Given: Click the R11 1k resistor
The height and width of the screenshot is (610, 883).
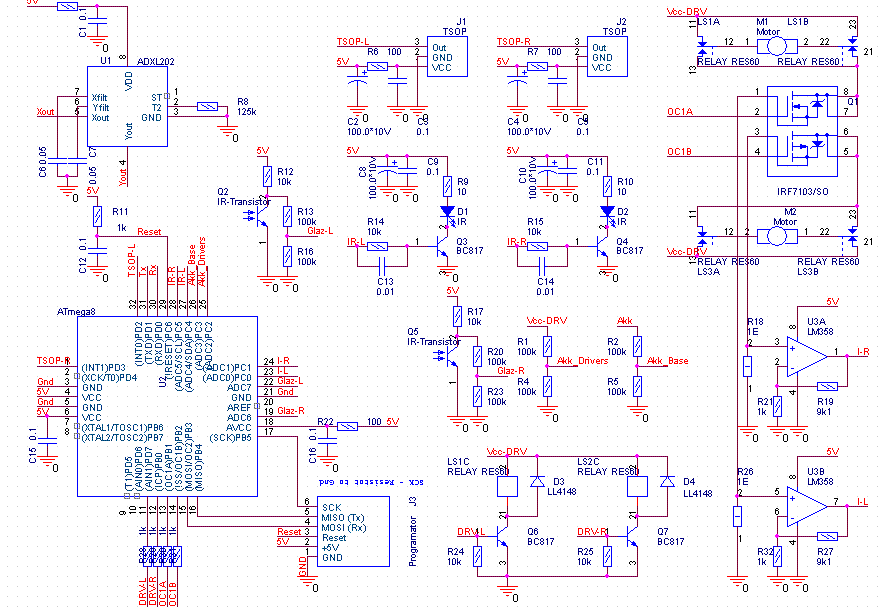Looking at the screenshot, I should pyautogui.click(x=97, y=216).
